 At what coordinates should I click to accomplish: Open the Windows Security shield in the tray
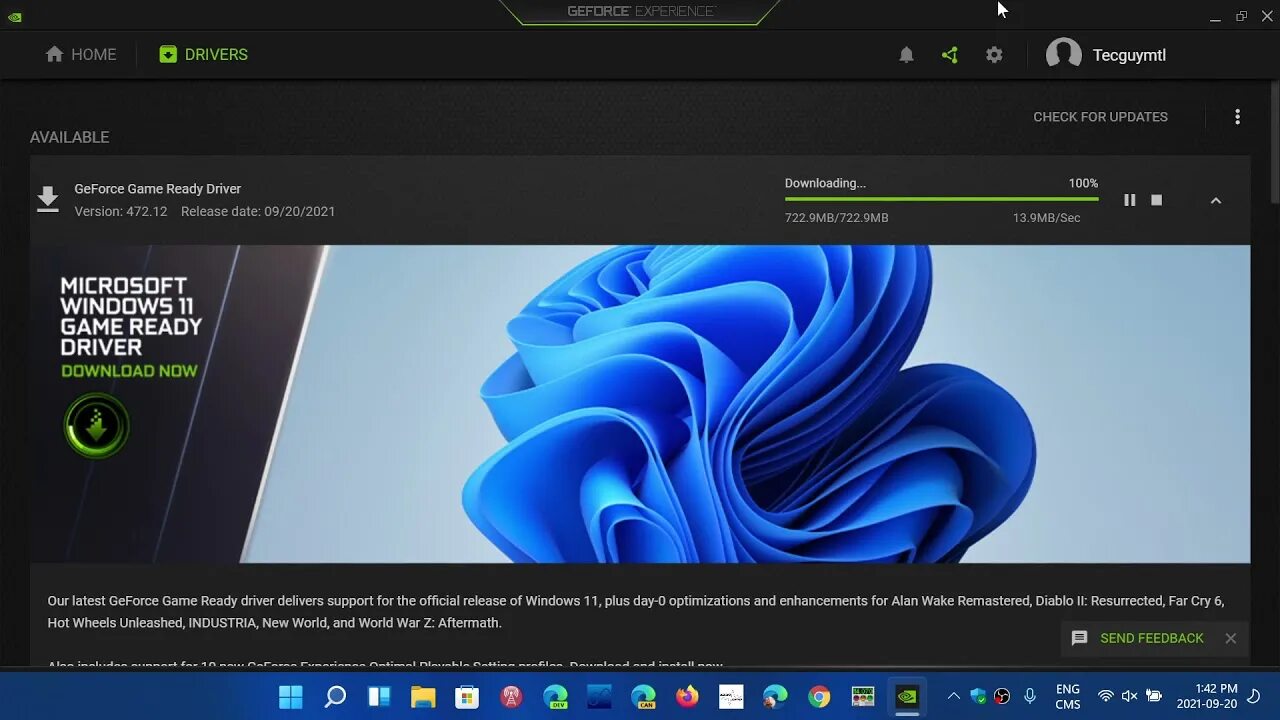978,696
